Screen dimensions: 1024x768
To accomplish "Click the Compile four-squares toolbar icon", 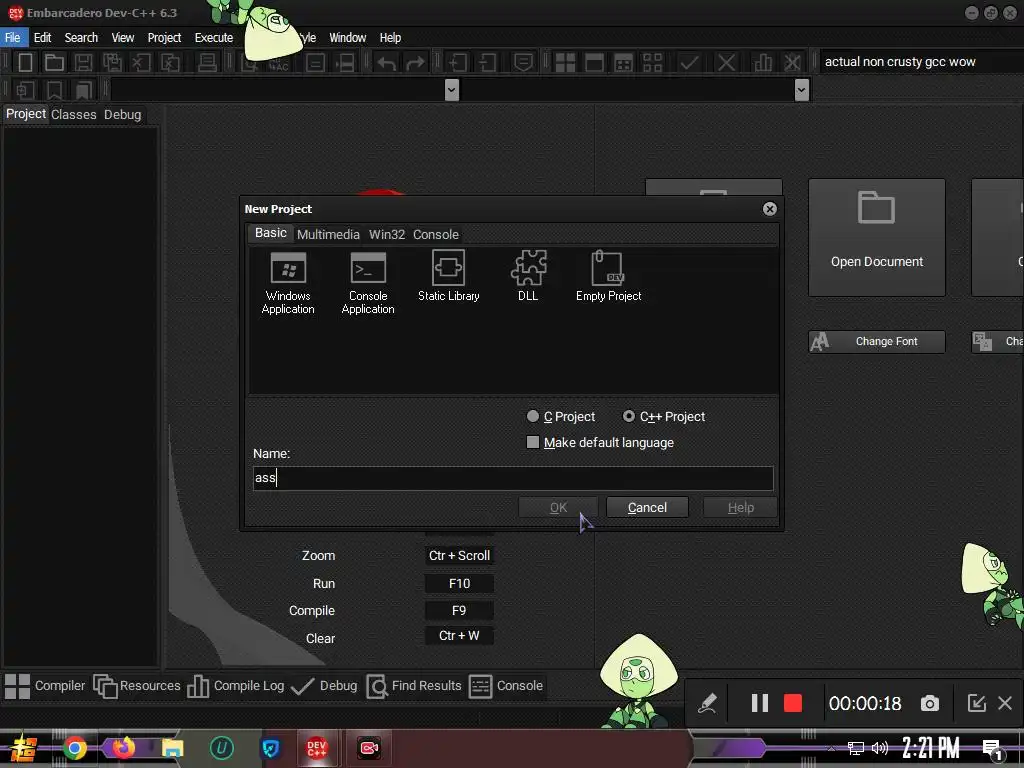I will 565,63.
